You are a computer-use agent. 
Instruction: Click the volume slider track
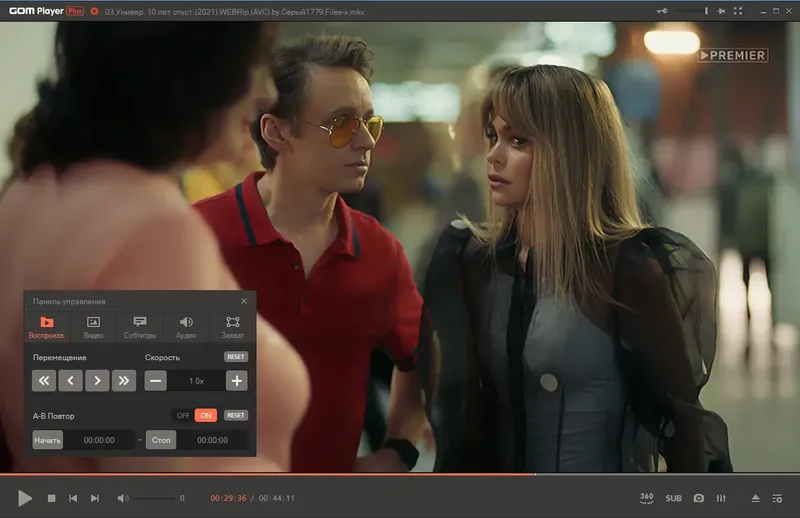click(155, 498)
